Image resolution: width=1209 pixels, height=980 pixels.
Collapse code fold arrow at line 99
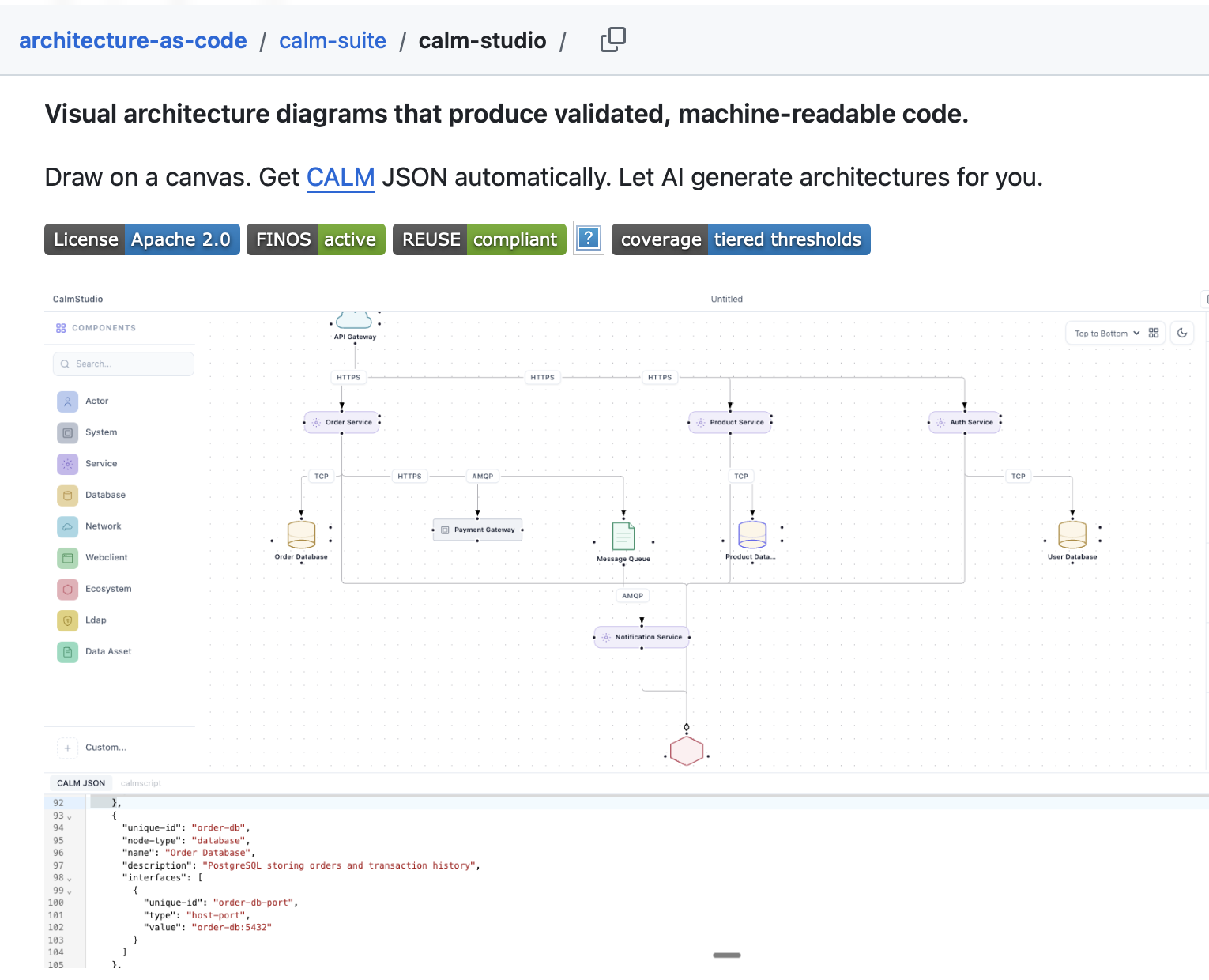pos(70,892)
